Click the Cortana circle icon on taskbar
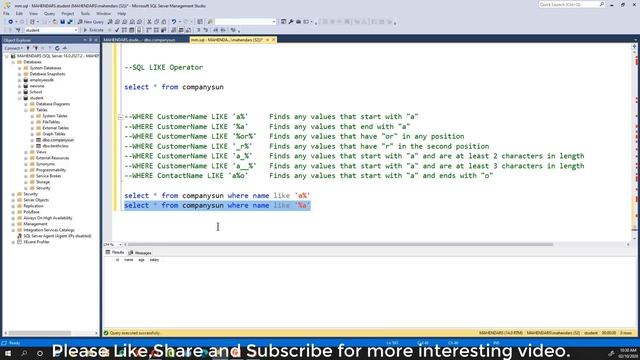Viewport: 640px width, 360px height. point(40,353)
